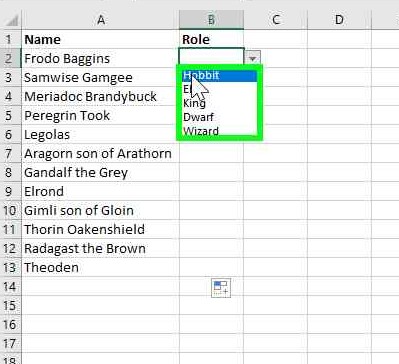Viewport: 399px width, 364px height.
Task: Select the Frodo Baggins cell
Action: 101,59
